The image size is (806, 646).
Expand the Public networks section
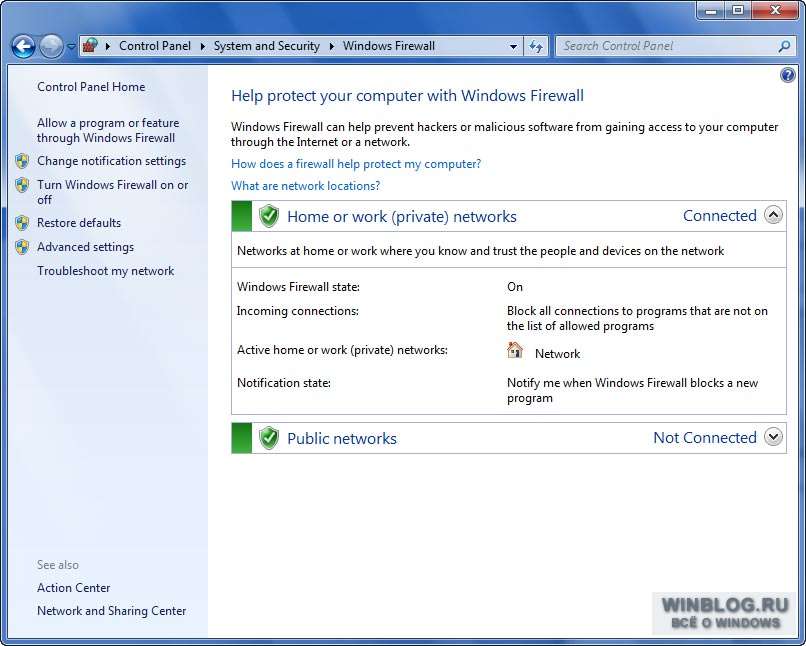[x=773, y=437]
